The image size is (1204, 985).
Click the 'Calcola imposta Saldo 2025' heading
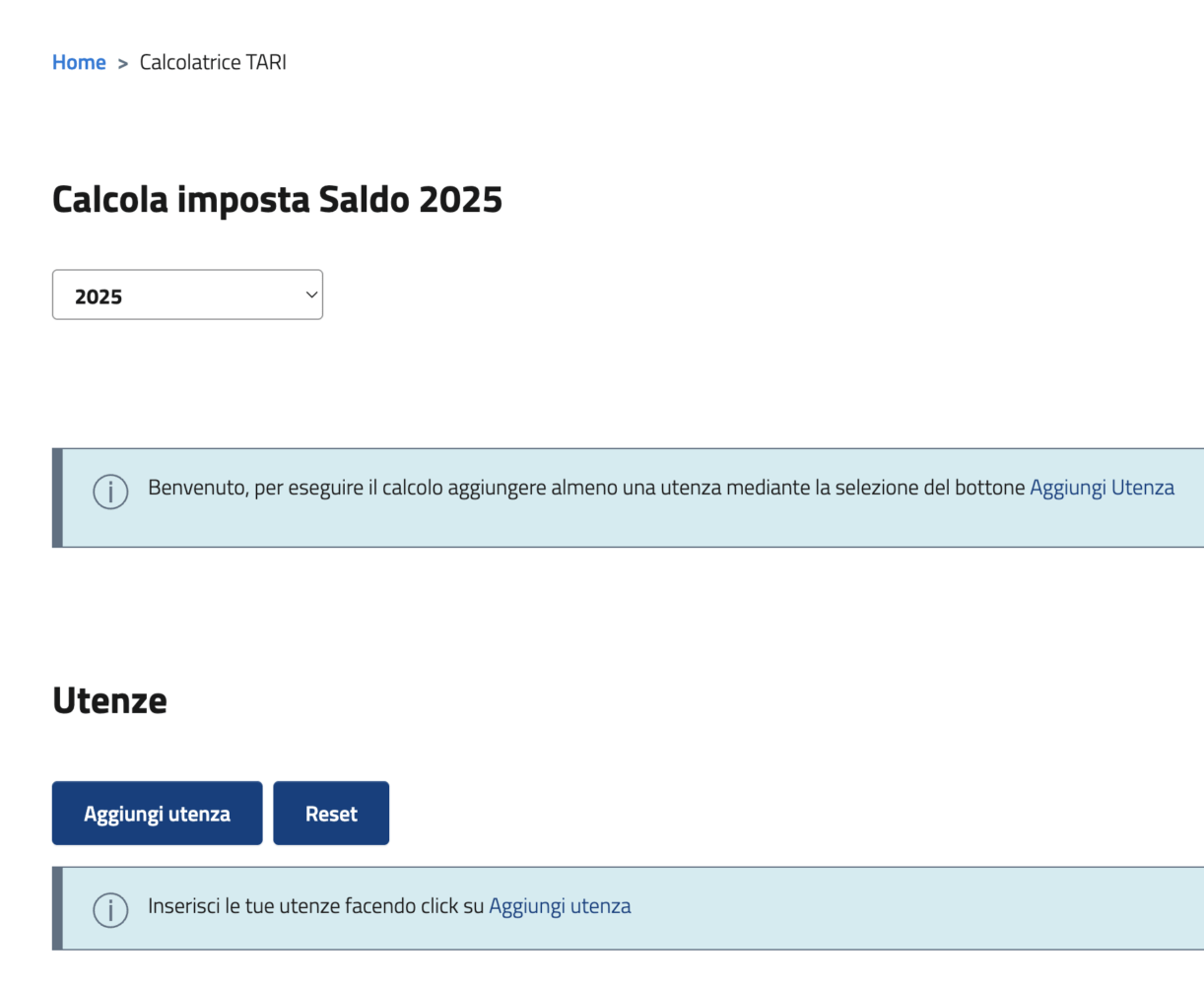pos(277,199)
